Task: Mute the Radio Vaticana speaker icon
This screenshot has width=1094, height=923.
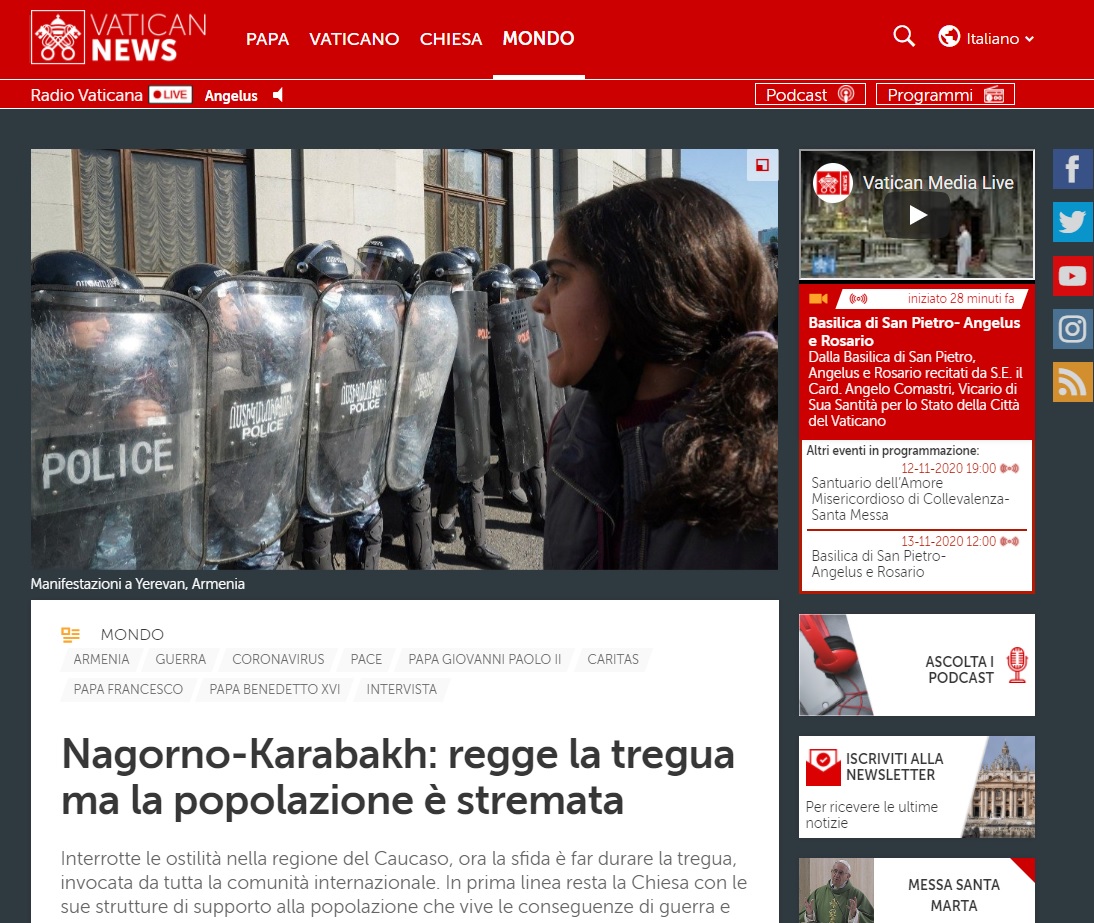Action: pyautogui.click(x=278, y=95)
